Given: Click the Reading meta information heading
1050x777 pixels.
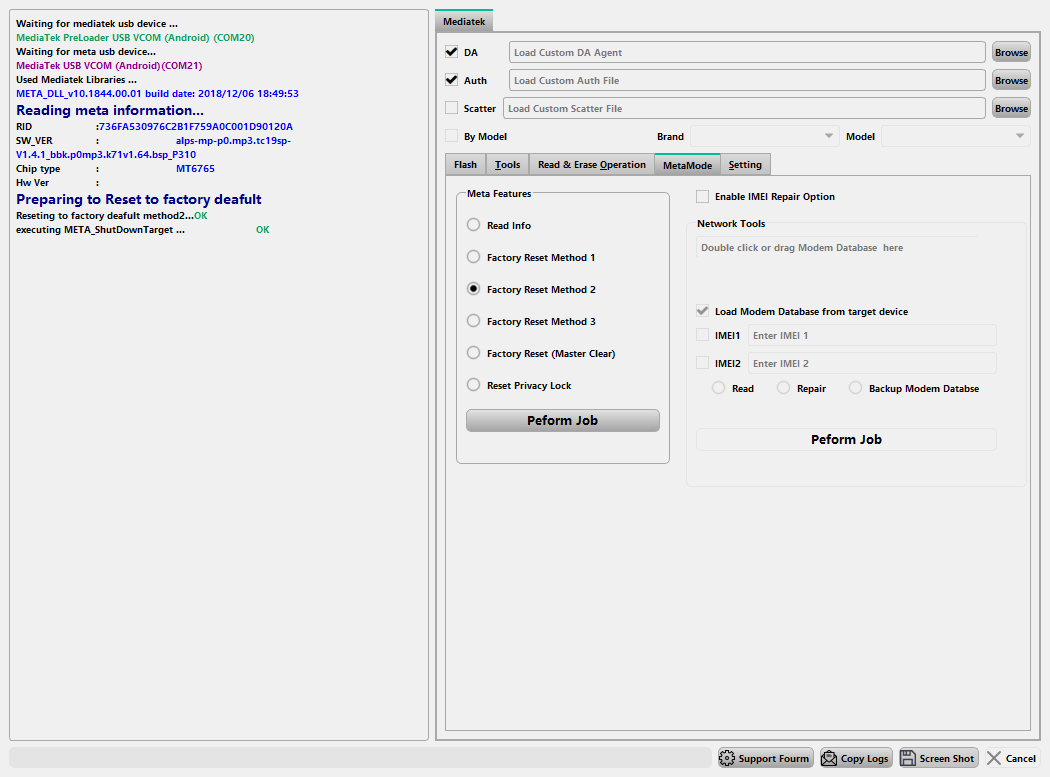Looking at the screenshot, I should pyautogui.click(x=110, y=111).
